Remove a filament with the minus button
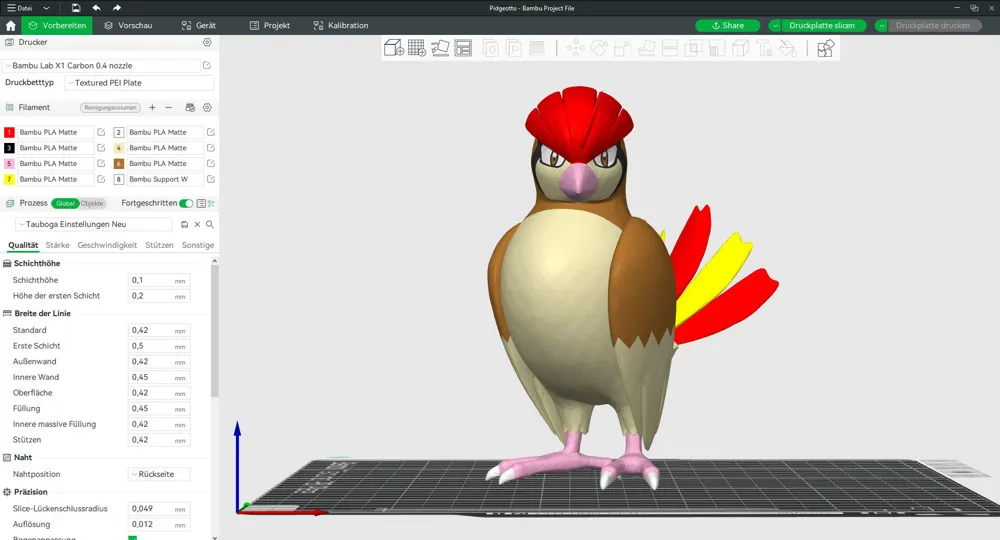The height and width of the screenshot is (540, 1000). coord(168,108)
